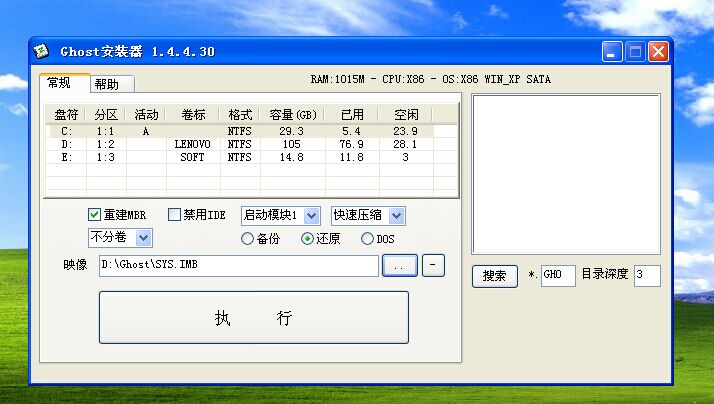Enable the 禁用IDE checkbox
The height and width of the screenshot is (404, 714).
174,214
